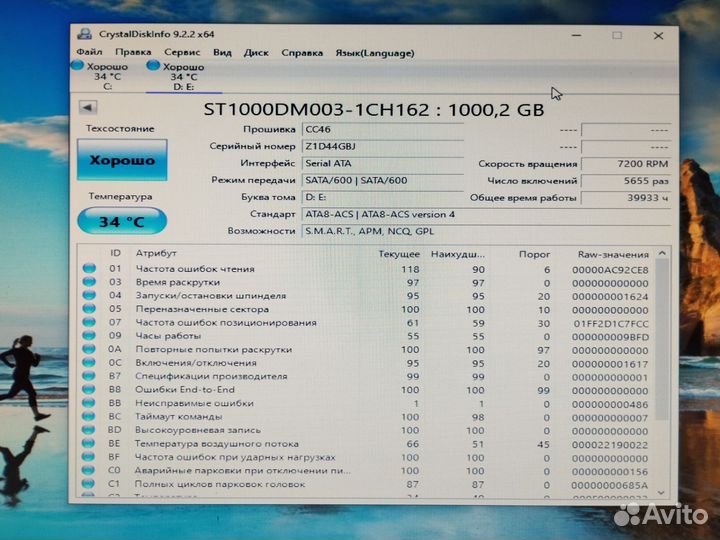Click the status icon for attribute B8
Viewport: 720px width, 540px height.
(89, 389)
